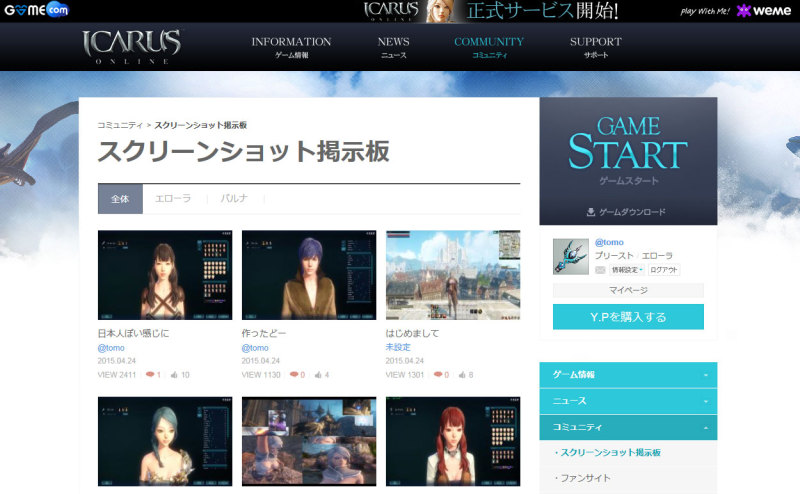Open the 日本人ぽい感じに screenshot thumbnail
Image resolution: width=800 pixels, height=494 pixels.
click(165, 275)
